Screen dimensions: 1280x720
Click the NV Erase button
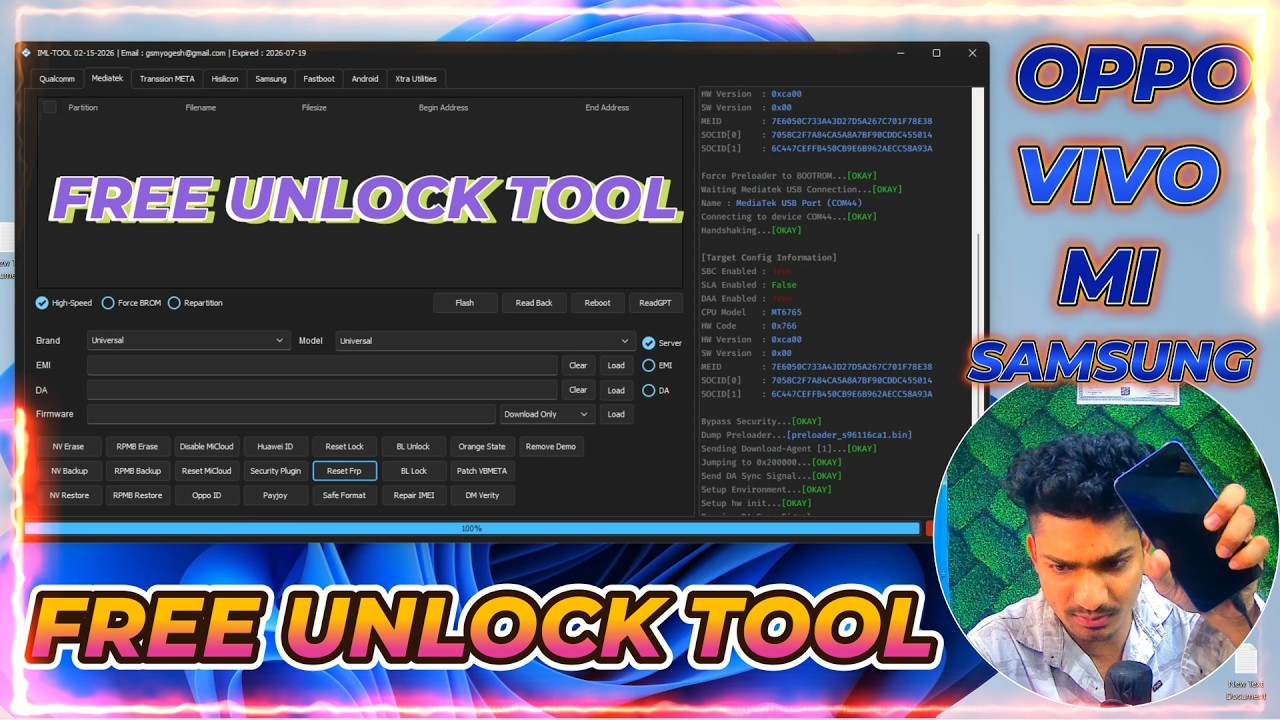tap(68, 447)
